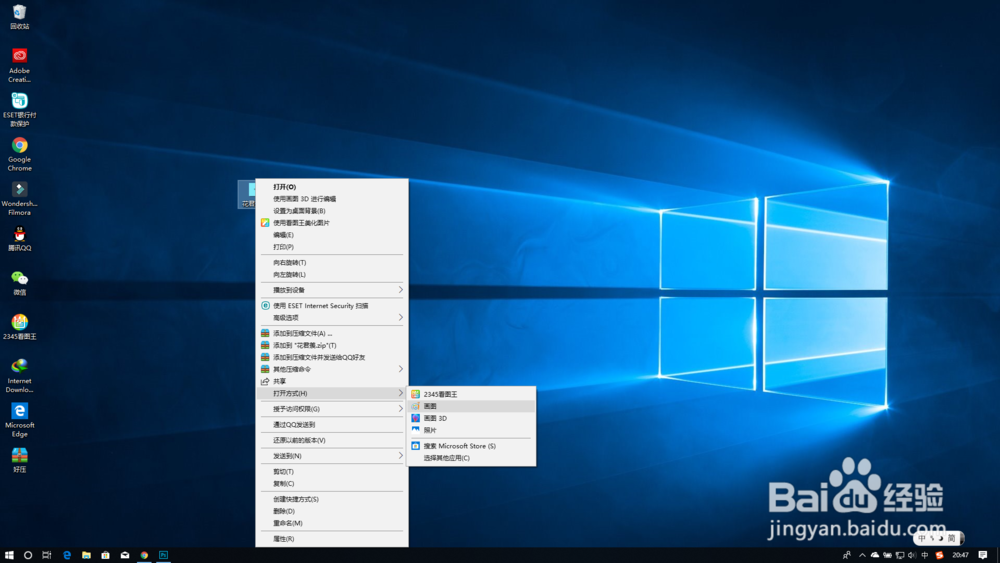Choose 使用画图 3D 进行编辑
Image resolution: width=1000 pixels, height=563 pixels.
tap(332, 199)
